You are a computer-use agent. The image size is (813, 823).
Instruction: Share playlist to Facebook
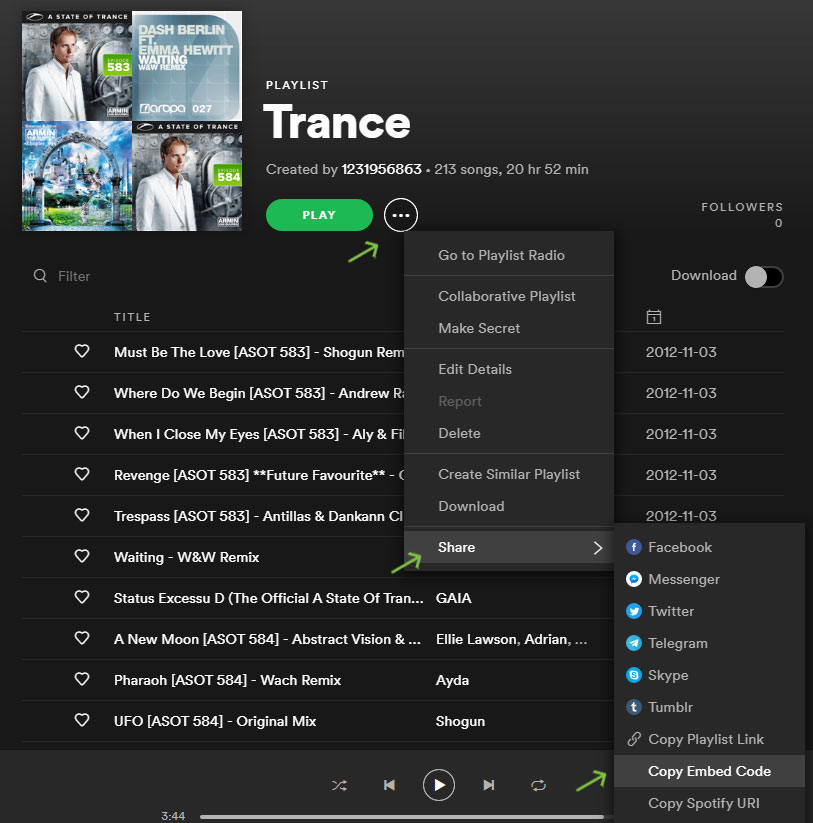[709, 547]
